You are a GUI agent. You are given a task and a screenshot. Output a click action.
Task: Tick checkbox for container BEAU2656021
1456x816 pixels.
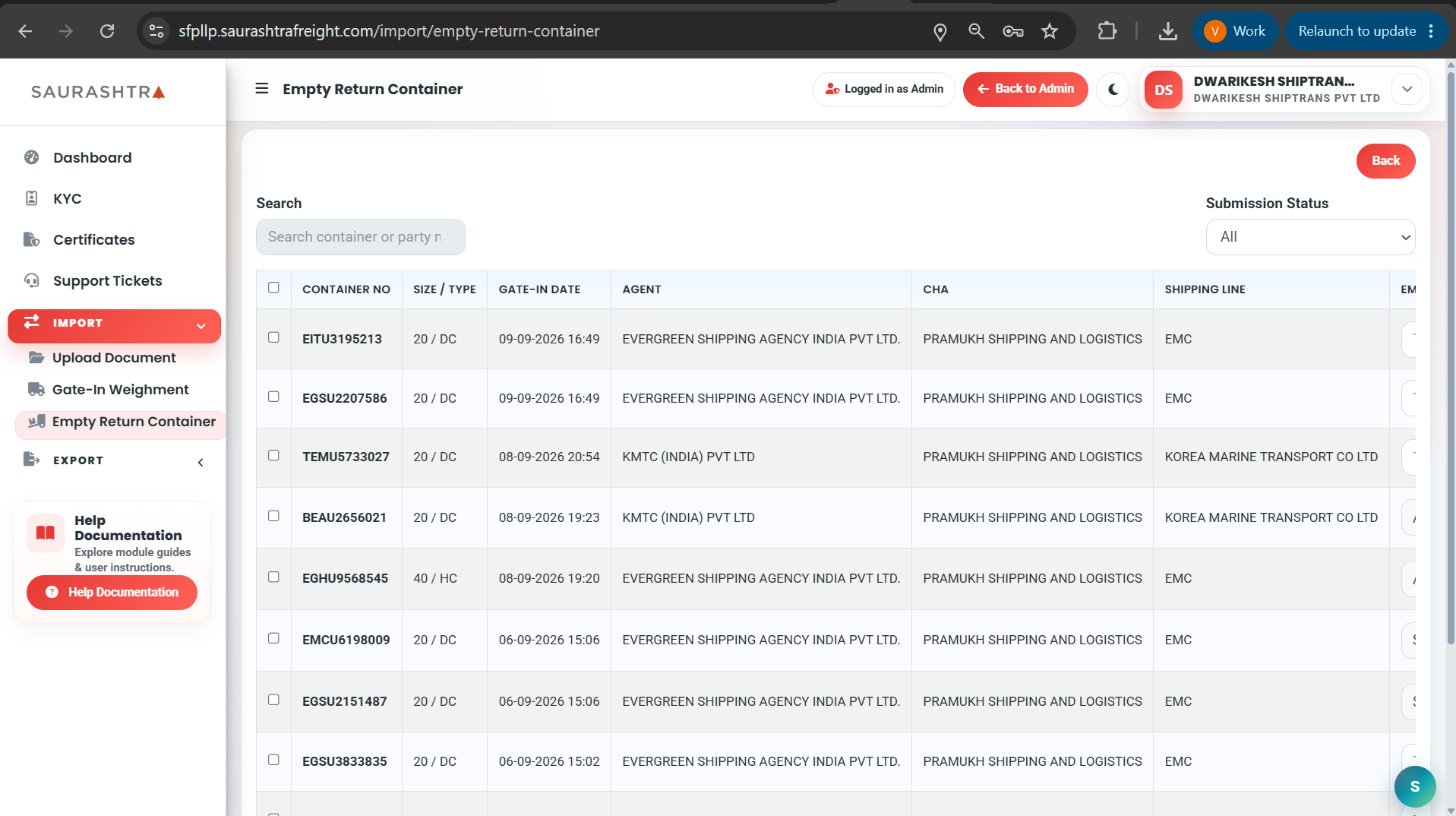[x=273, y=516]
